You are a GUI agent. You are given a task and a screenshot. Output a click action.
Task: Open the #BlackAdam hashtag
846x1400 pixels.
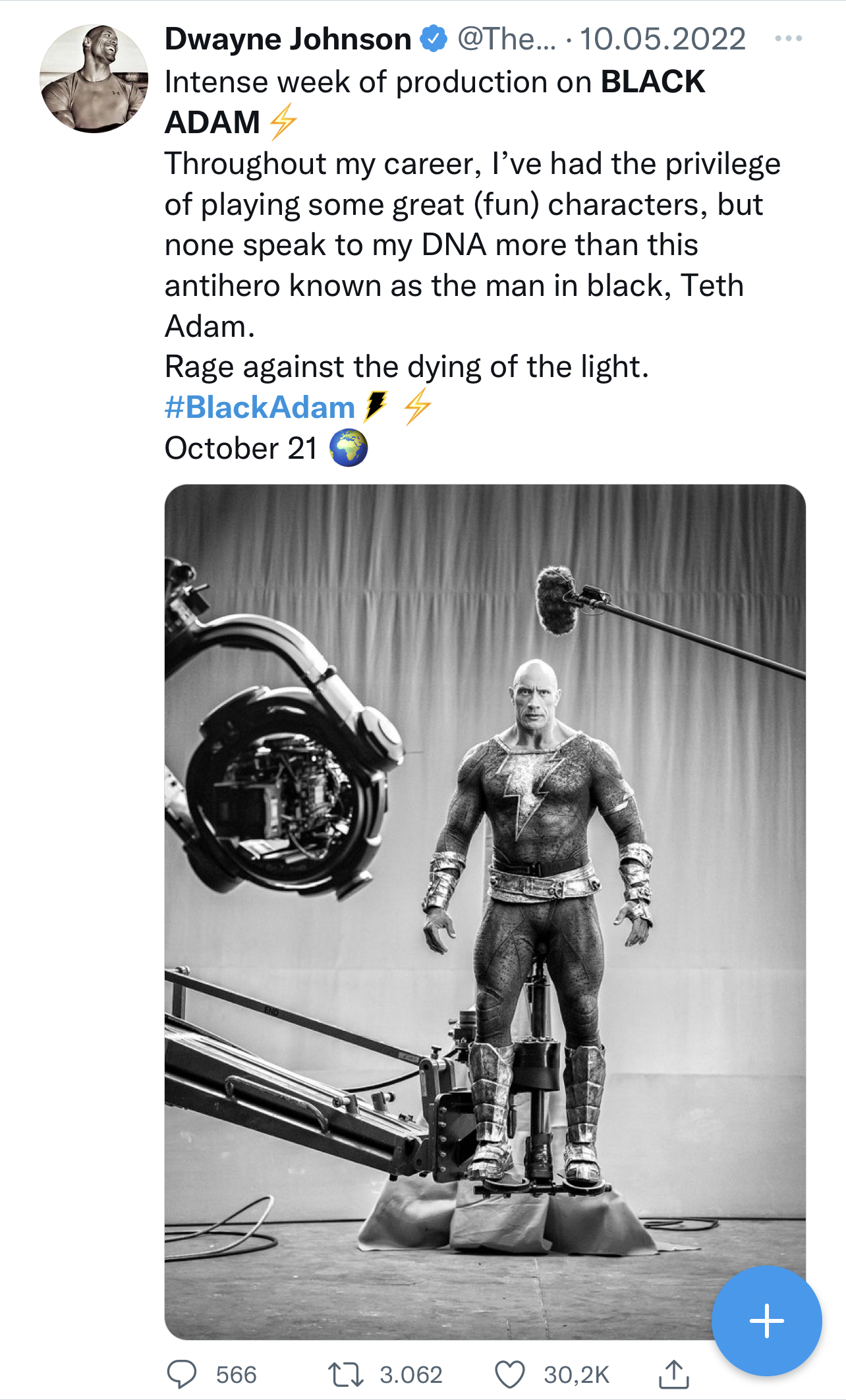click(x=260, y=407)
